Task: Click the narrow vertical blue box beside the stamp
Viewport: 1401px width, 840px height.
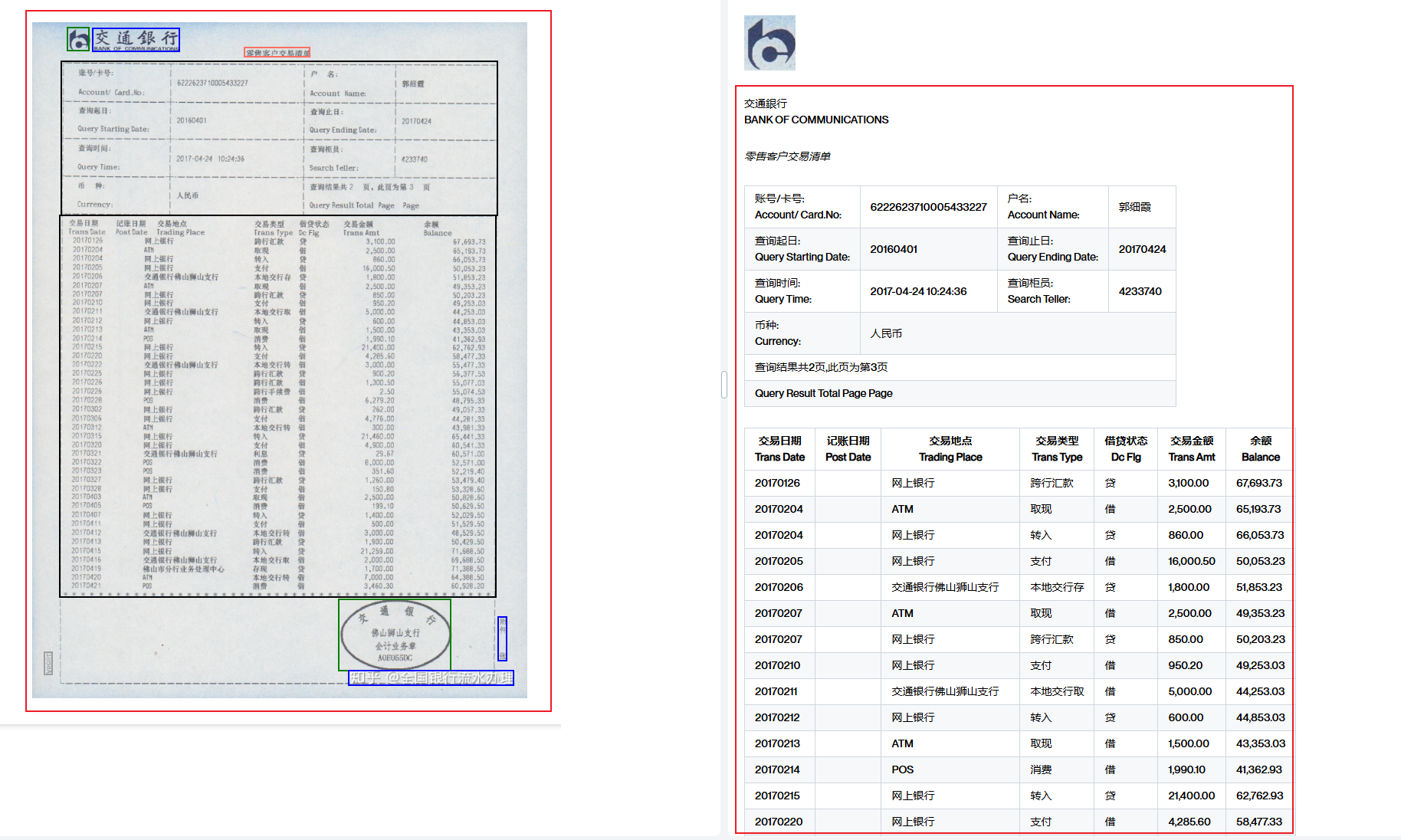Action: pos(502,638)
